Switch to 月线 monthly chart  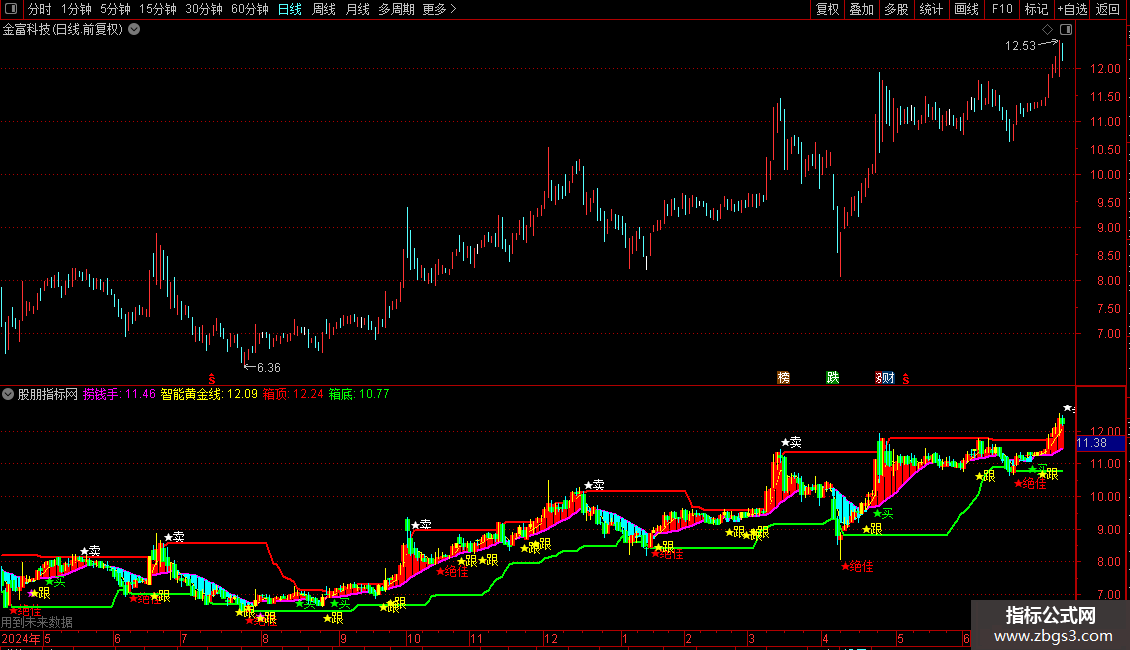click(358, 9)
